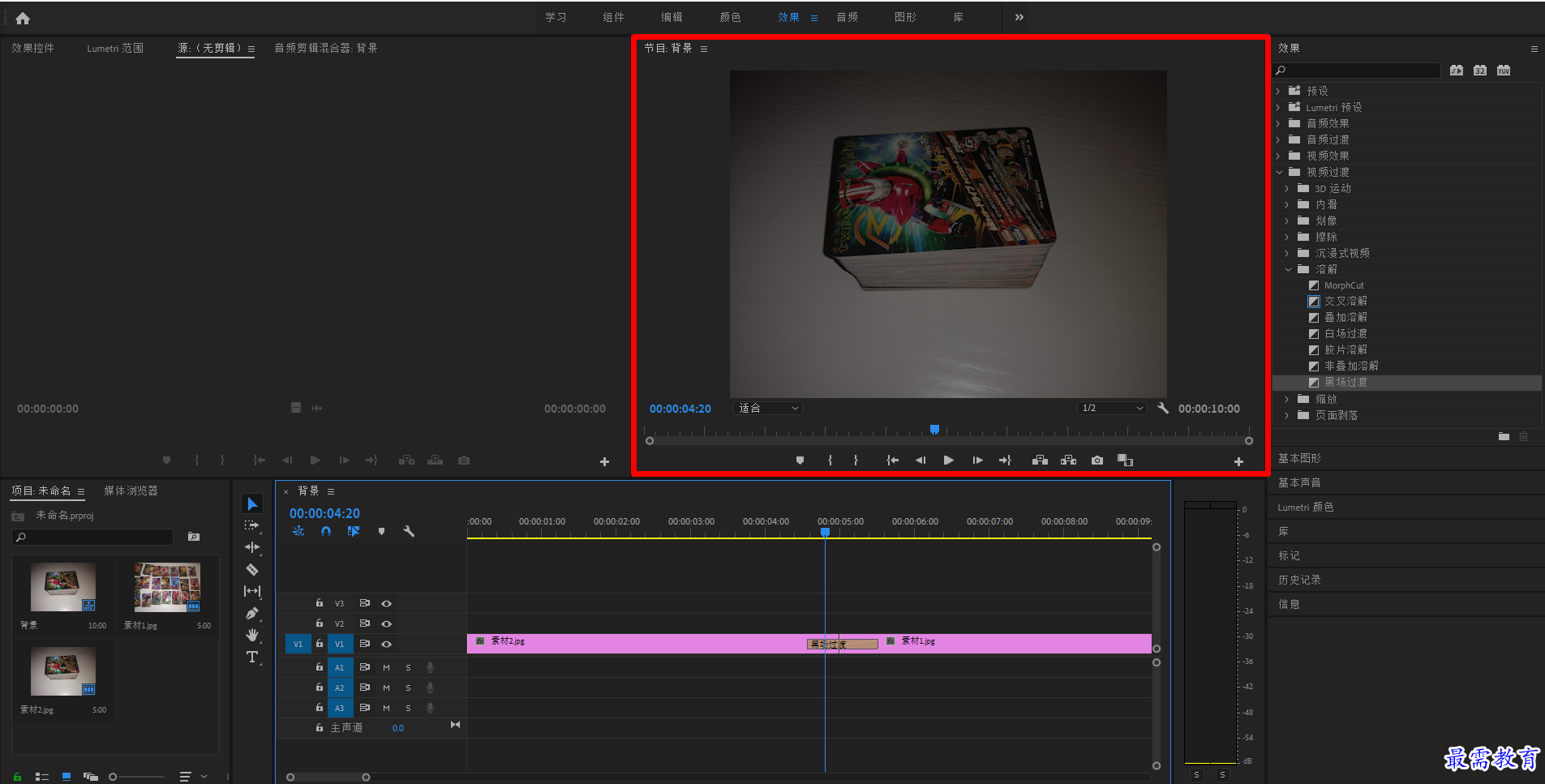Expand the 页面剥落 folder

[1288, 415]
